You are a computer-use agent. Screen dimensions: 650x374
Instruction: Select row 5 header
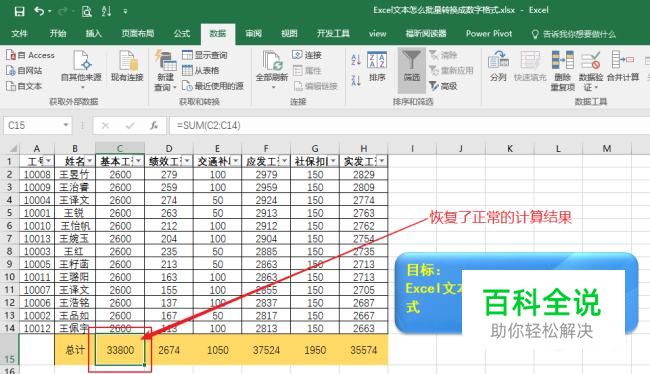(x=10, y=213)
